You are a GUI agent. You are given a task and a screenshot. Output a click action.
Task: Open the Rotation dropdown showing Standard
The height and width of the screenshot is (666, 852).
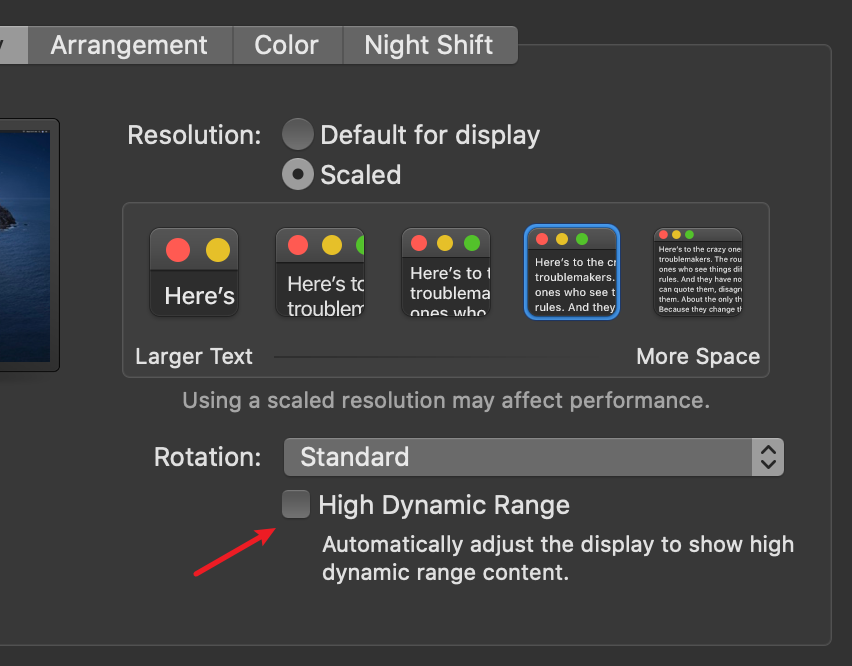518,457
